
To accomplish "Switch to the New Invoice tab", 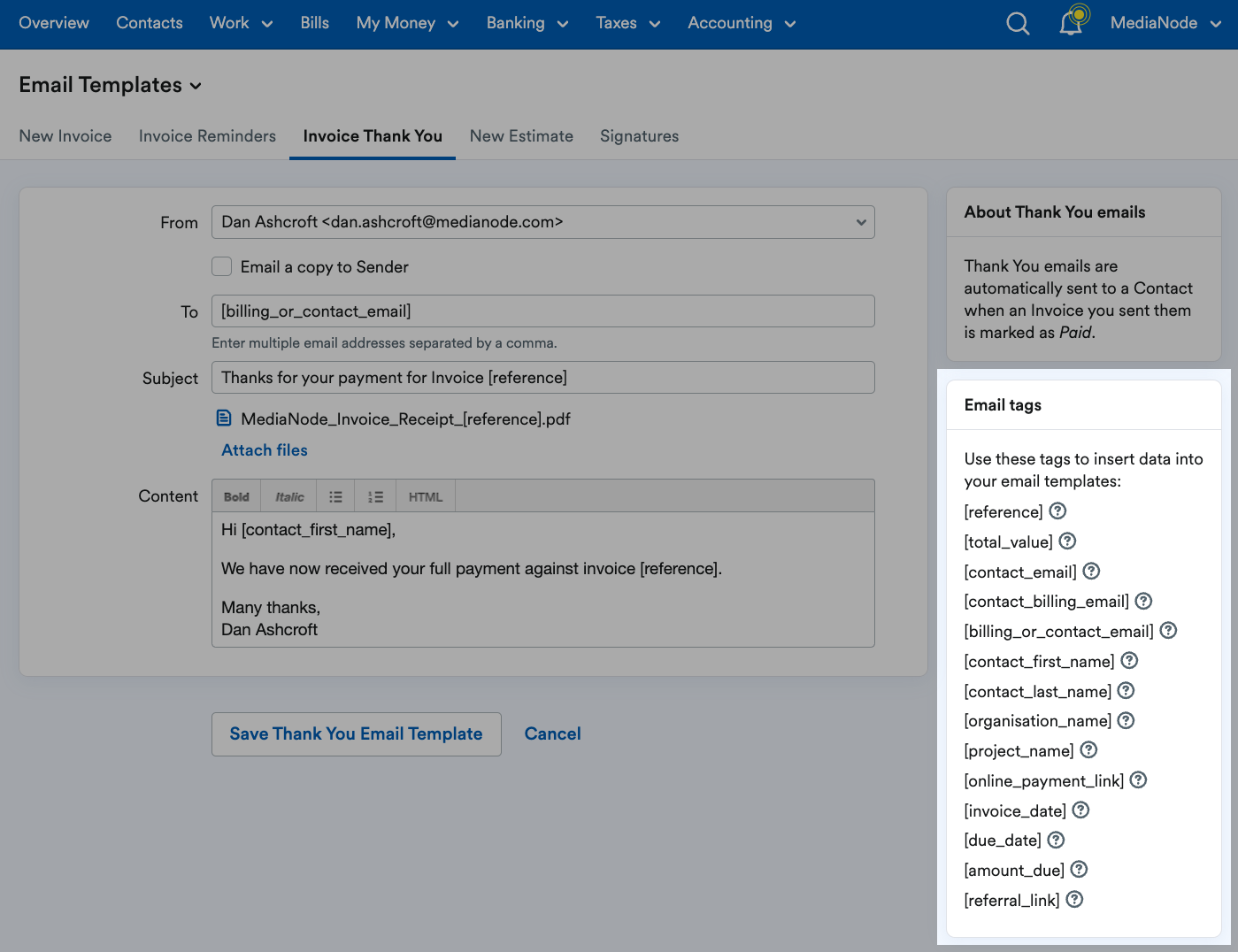I will tap(65, 136).
